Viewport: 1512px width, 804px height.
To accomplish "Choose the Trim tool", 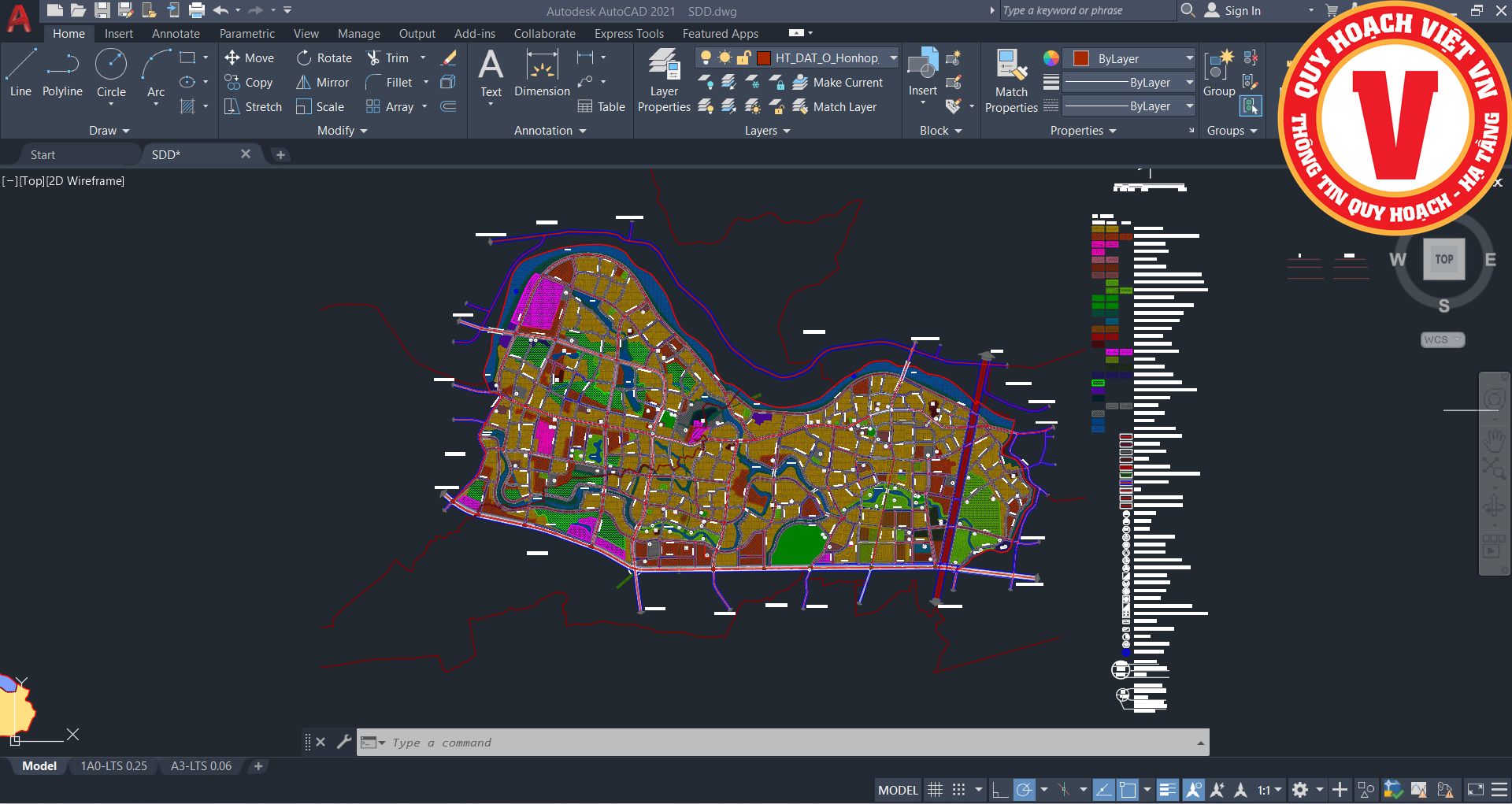I will coord(373,58).
